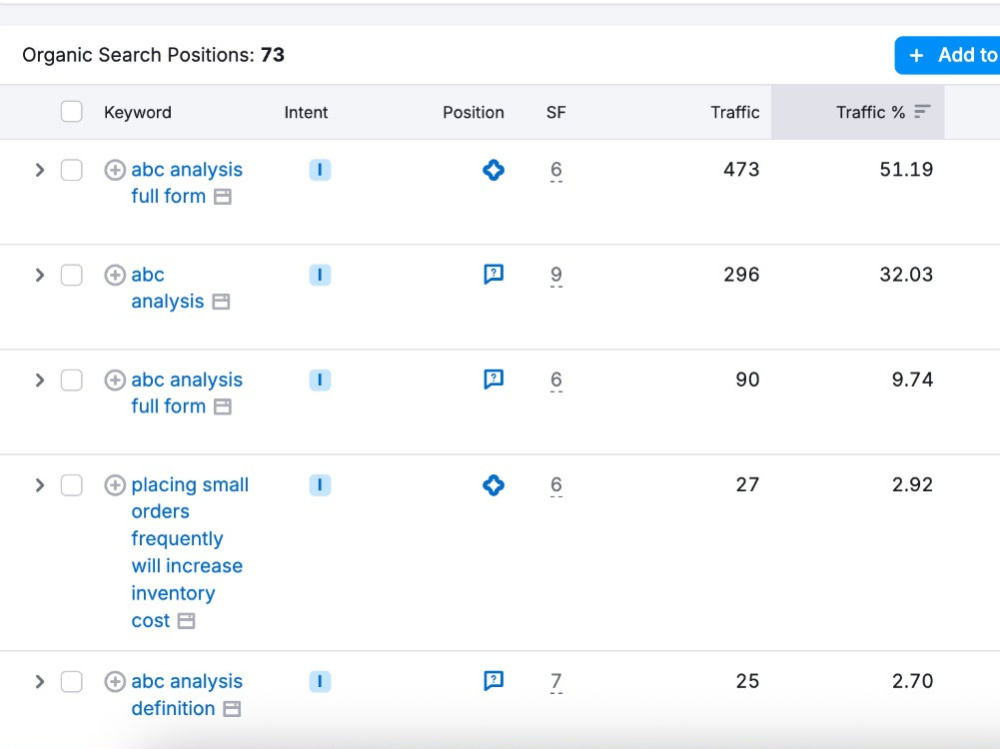
Task: Sort by SF column header
Action: 555,112
